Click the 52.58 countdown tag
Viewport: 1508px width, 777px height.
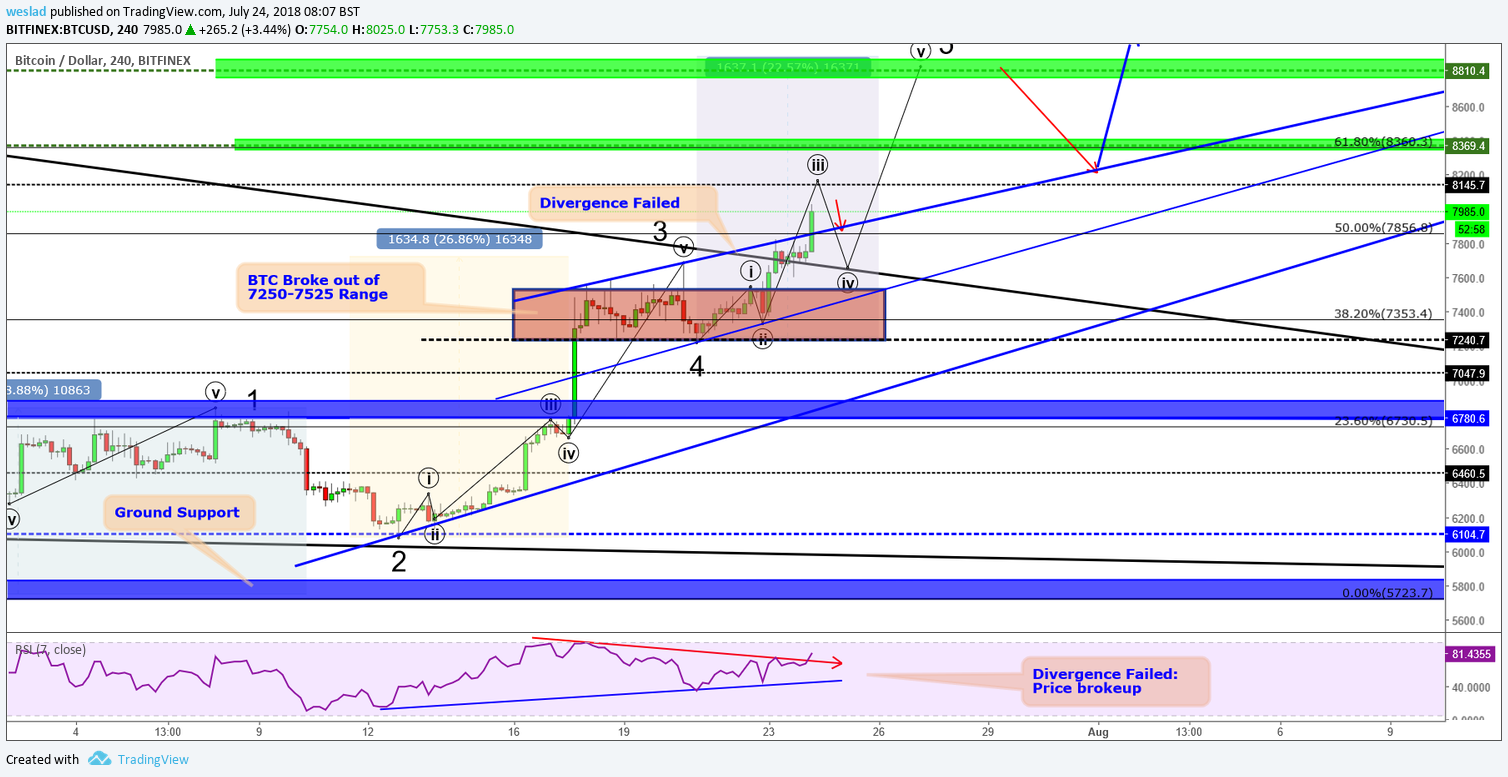coord(1469,229)
